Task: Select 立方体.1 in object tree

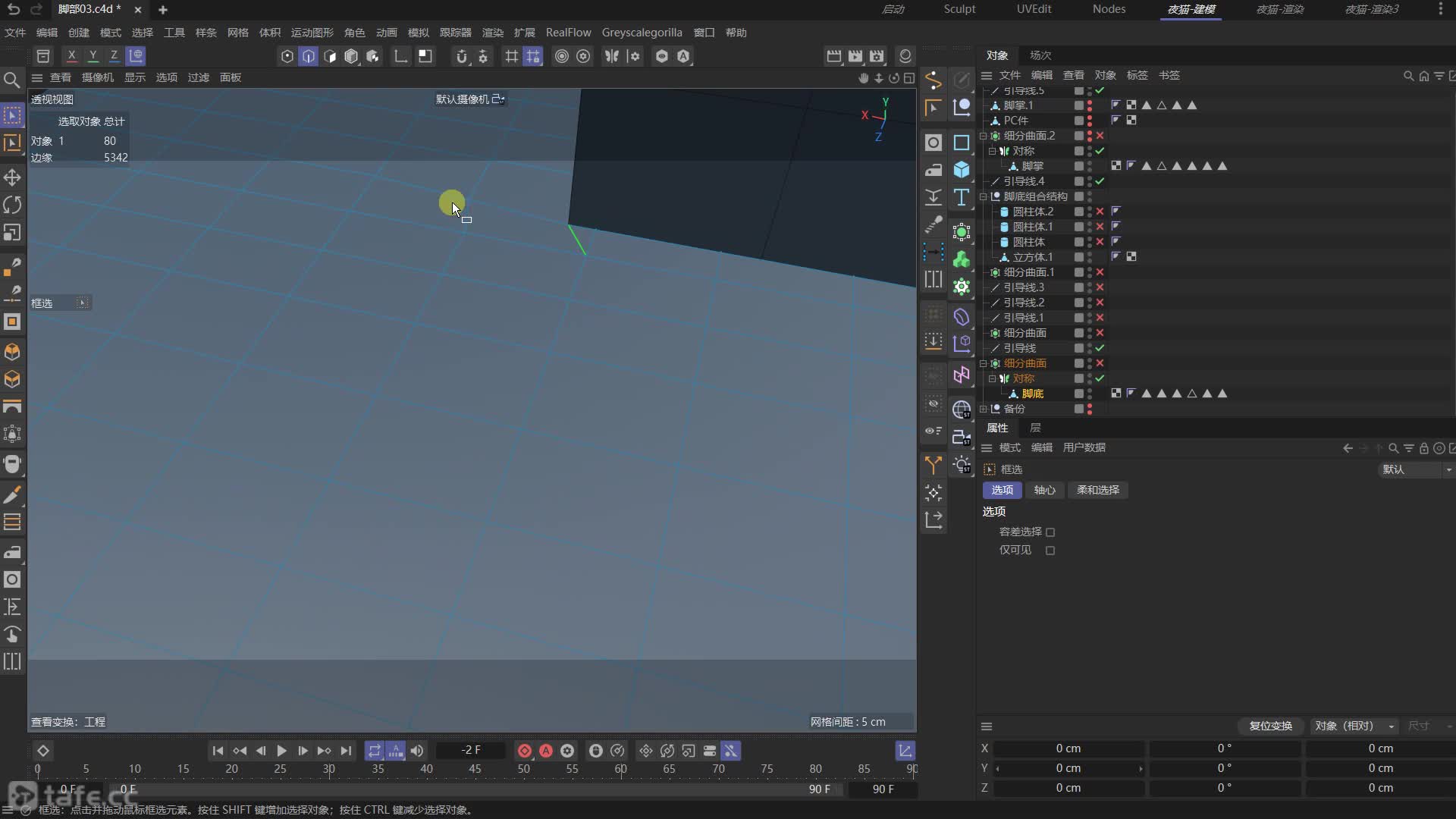Action: 1033,257
